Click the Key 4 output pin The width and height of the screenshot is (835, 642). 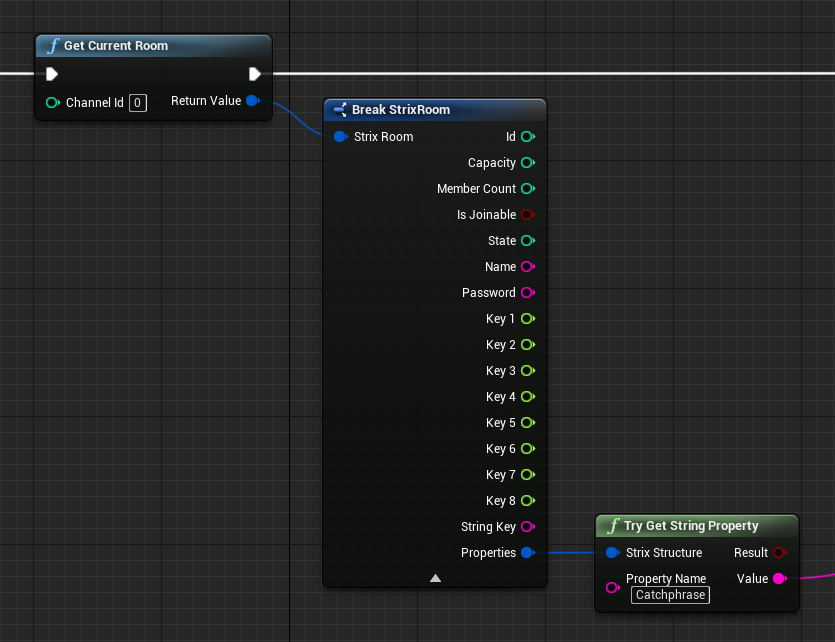(528, 397)
